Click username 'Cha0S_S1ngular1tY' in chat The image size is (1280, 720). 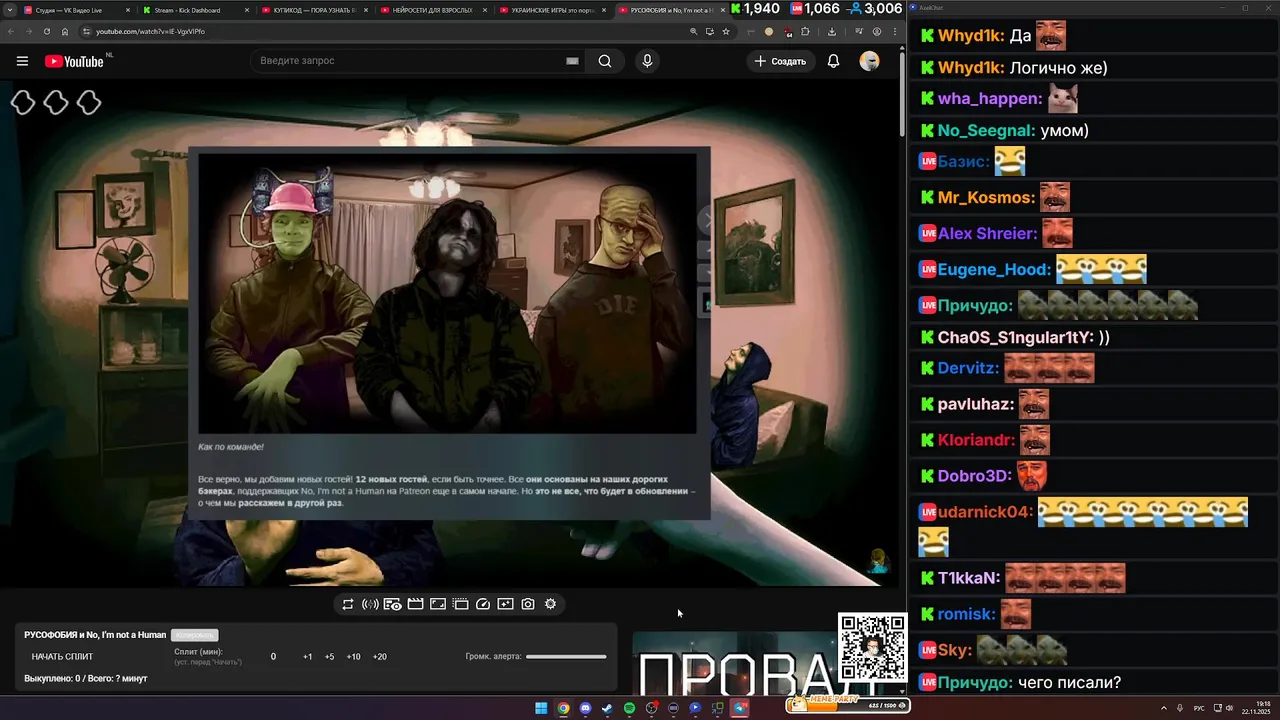click(x=1016, y=338)
